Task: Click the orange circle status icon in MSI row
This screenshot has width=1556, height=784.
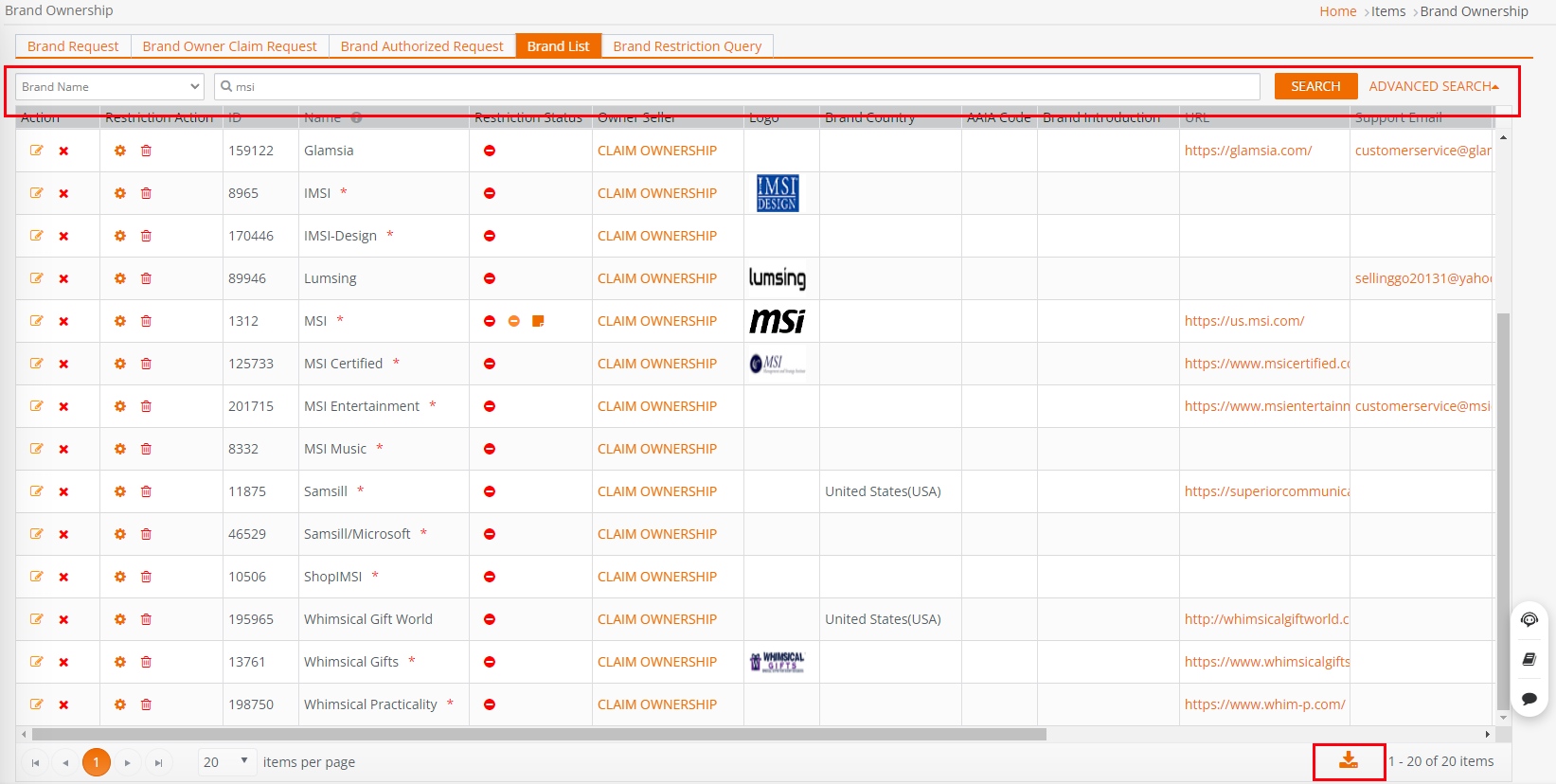Action: coord(514,321)
